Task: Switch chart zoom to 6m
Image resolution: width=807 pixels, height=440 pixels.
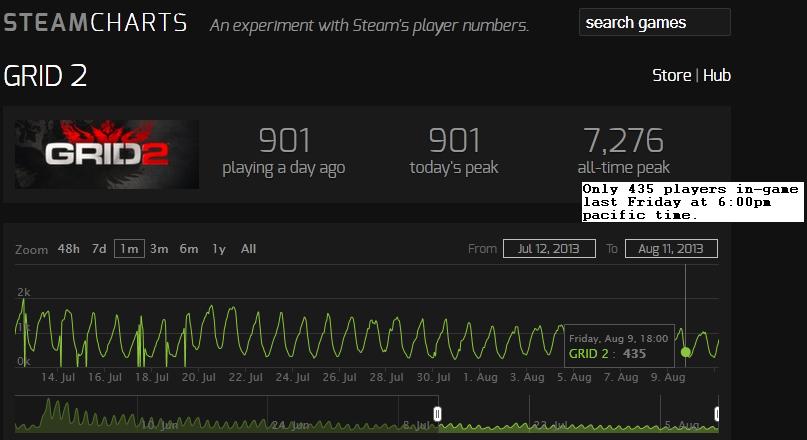Action: click(x=189, y=249)
